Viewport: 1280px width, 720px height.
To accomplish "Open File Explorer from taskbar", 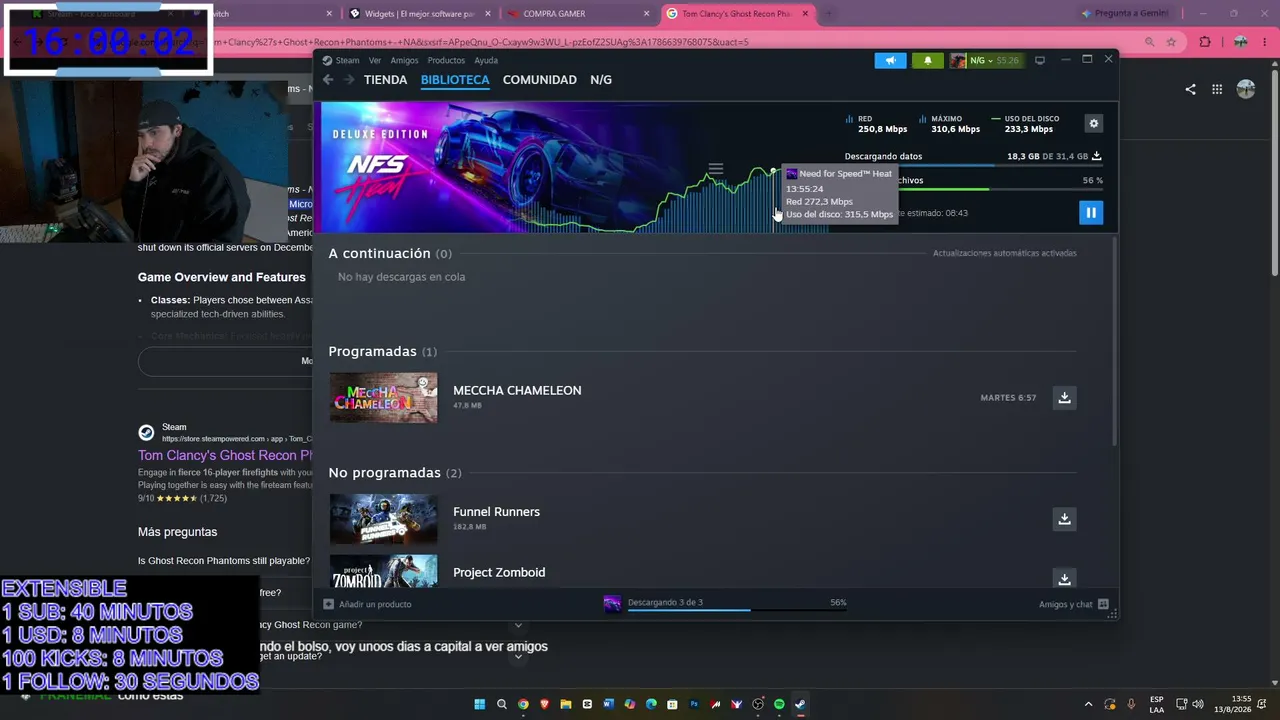I will pos(566,704).
